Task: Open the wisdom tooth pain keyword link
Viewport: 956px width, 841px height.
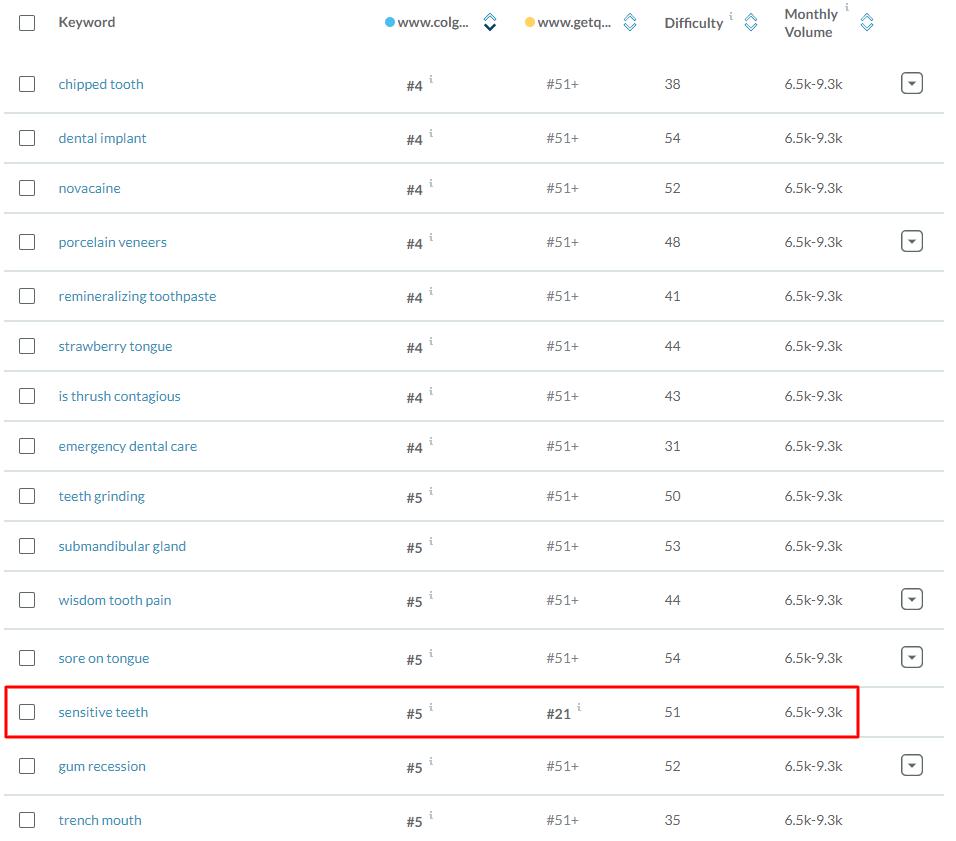Action: click(115, 600)
